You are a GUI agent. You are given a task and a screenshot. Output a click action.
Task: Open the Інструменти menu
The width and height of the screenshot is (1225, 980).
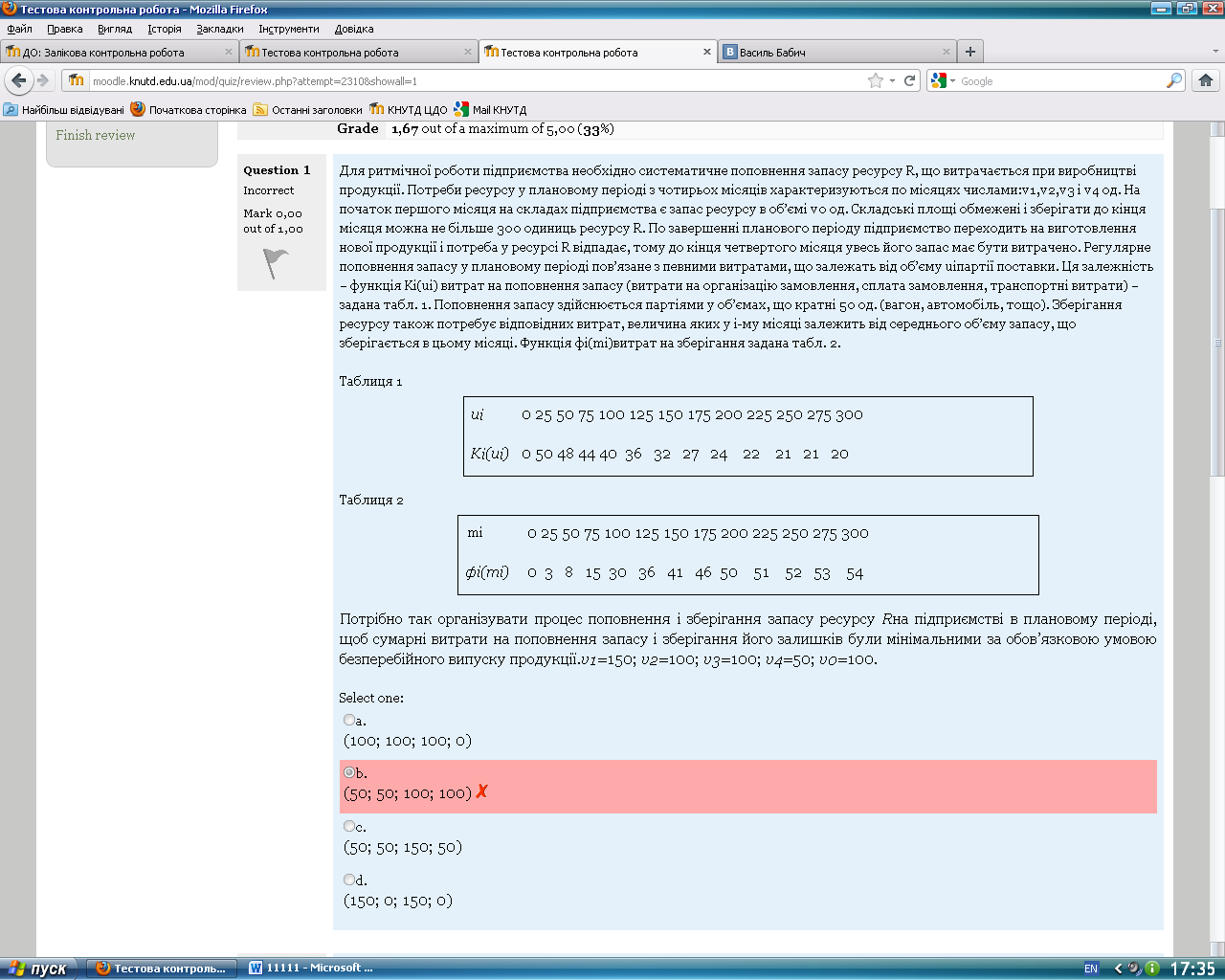[x=289, y=29]
